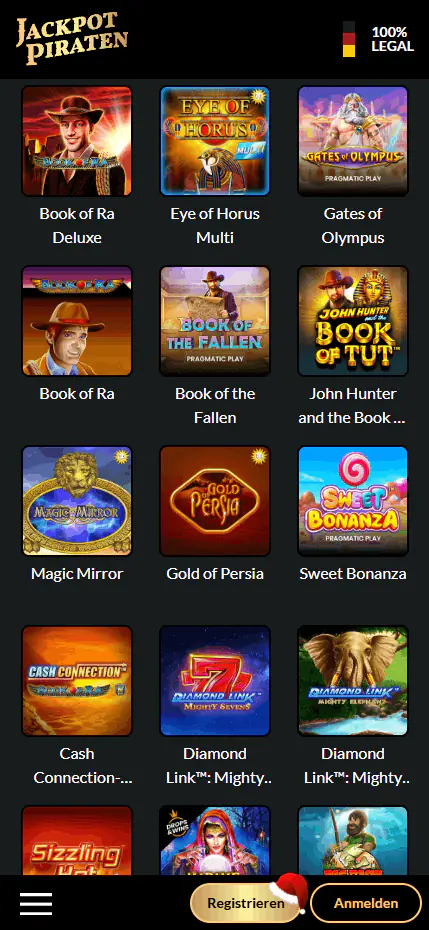Select the Book of Ra classic thumbnail
429x930 pixels.
(77, 321)
